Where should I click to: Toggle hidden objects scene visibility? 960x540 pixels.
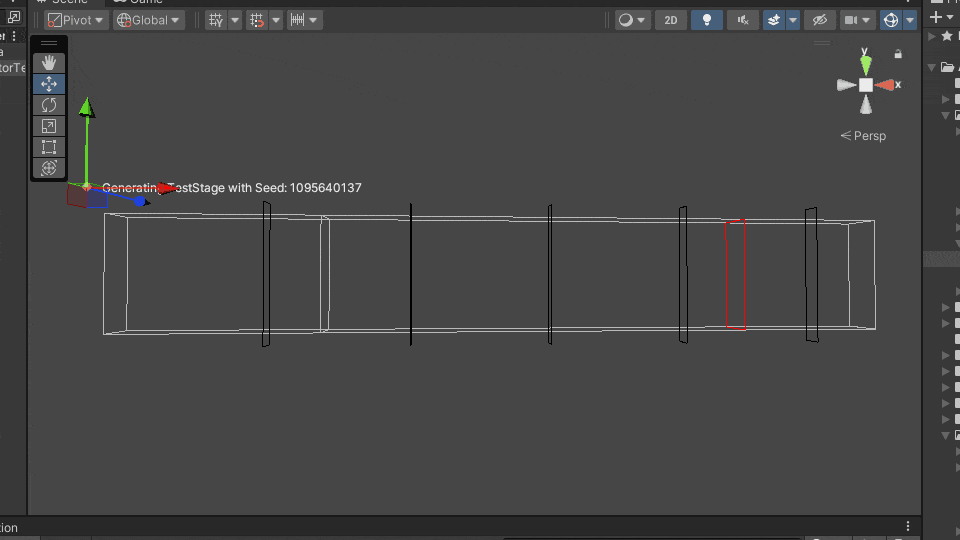click(x=819, y=20)
